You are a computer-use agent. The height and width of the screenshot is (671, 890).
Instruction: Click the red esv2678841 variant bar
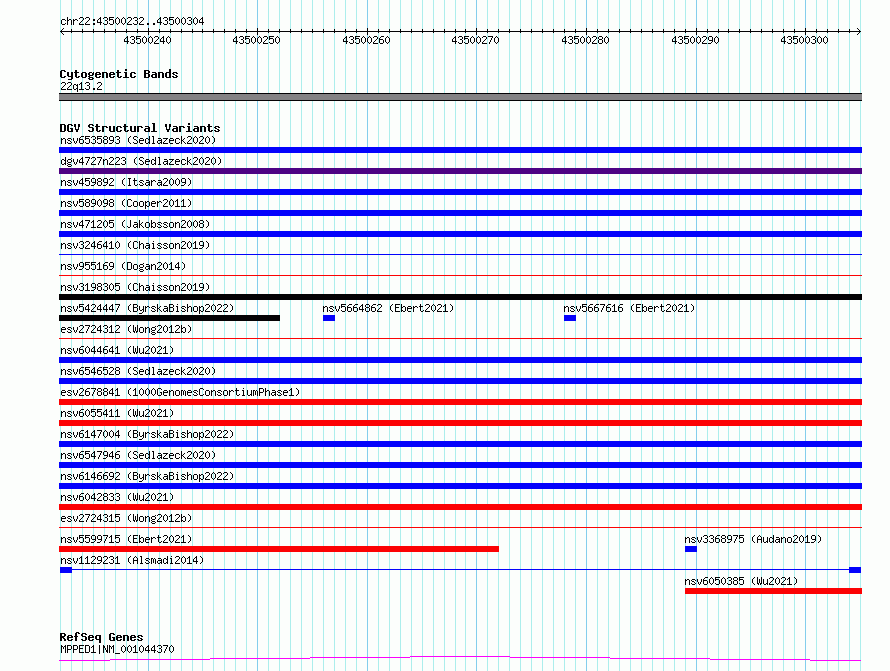[460, 402]
